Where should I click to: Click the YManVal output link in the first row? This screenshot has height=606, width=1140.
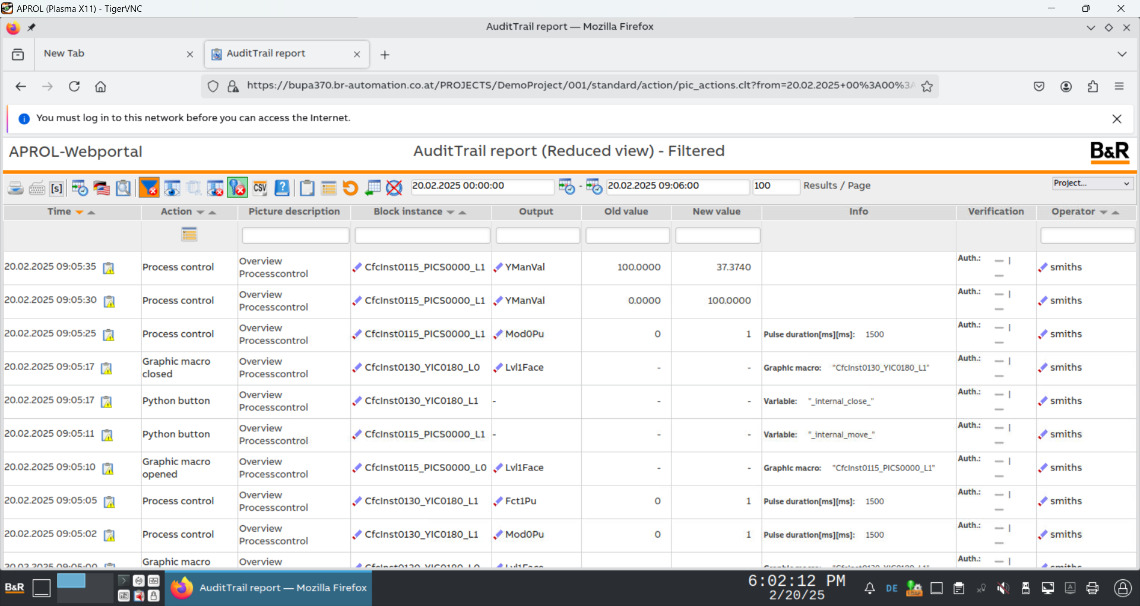(x=525, y=267)
